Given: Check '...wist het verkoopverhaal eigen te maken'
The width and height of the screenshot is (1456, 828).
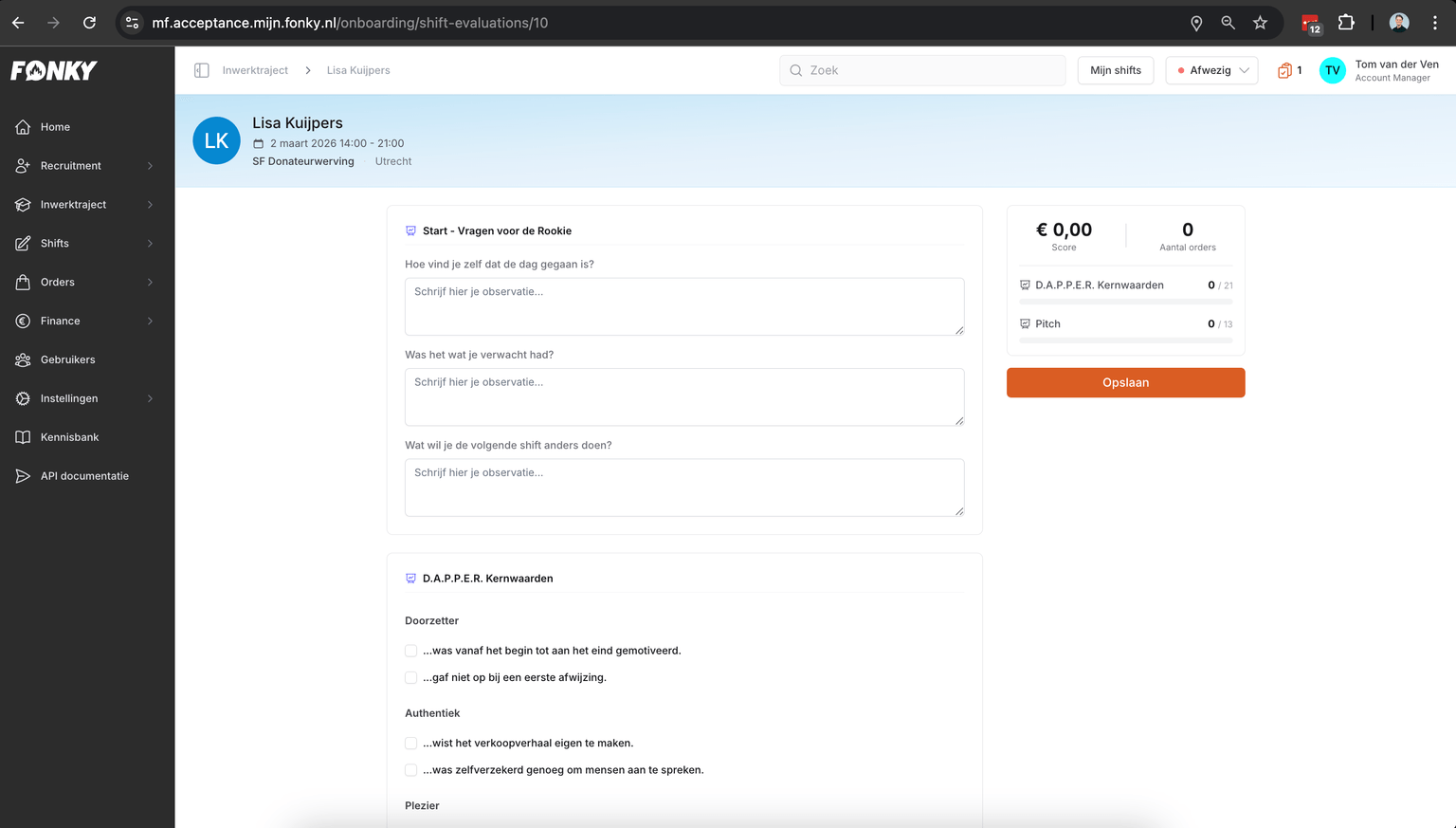Looking at the screenshot, I should (410, 744).
